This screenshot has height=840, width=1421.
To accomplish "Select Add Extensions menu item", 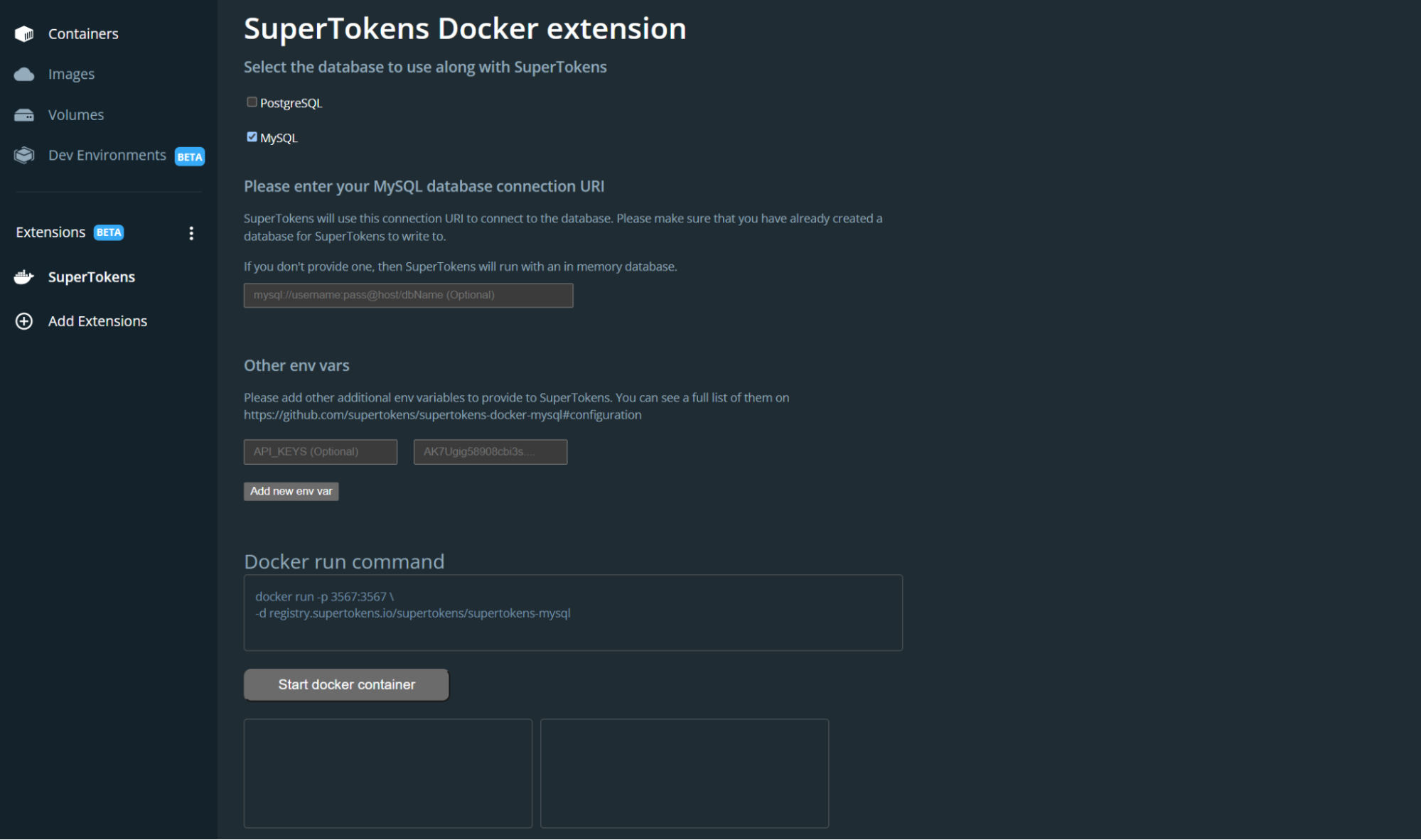I will pyautogui.click(x=97, y=320).
